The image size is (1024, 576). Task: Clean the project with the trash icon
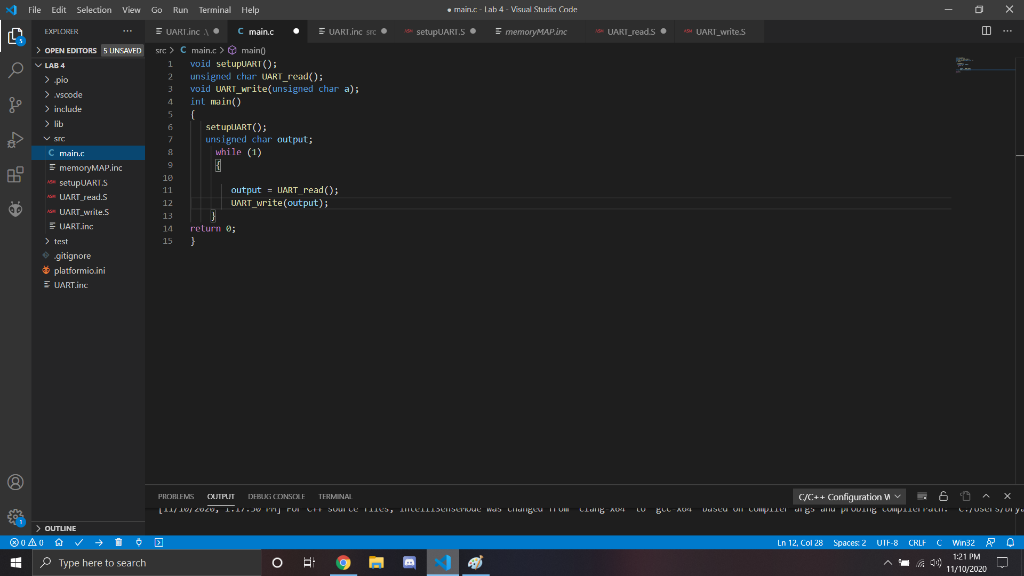119,542
